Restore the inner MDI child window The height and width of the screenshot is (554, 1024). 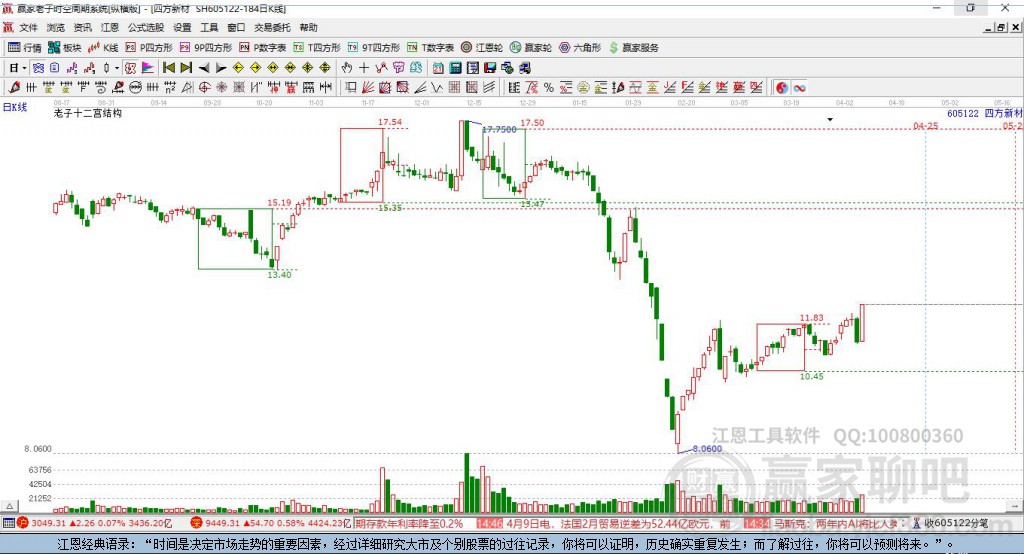pyautogui.click(x=1001, y=27)
